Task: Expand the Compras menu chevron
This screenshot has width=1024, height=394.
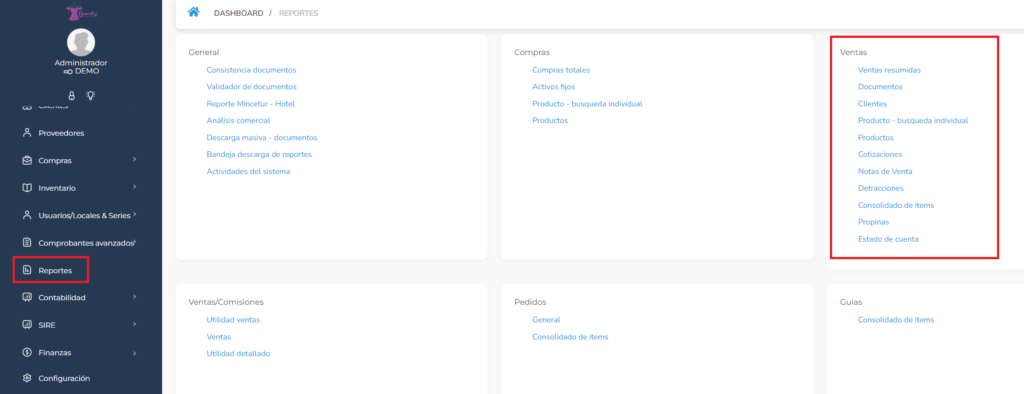Action: pyautogui.click(x=134, y=159)
